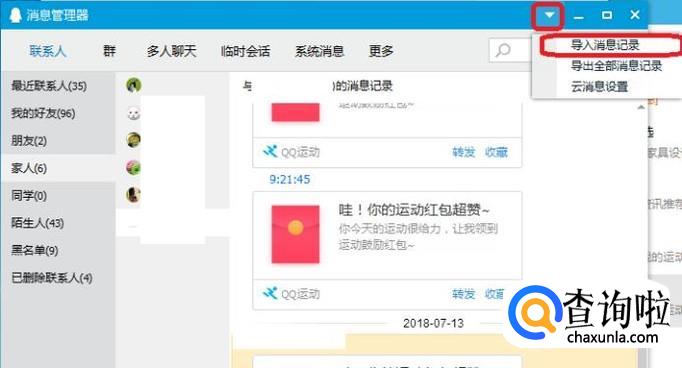Screen dimensions: 682x368
Task: Expand the 更多 tab
Action: pyautogui.click(x=381, y=51)
